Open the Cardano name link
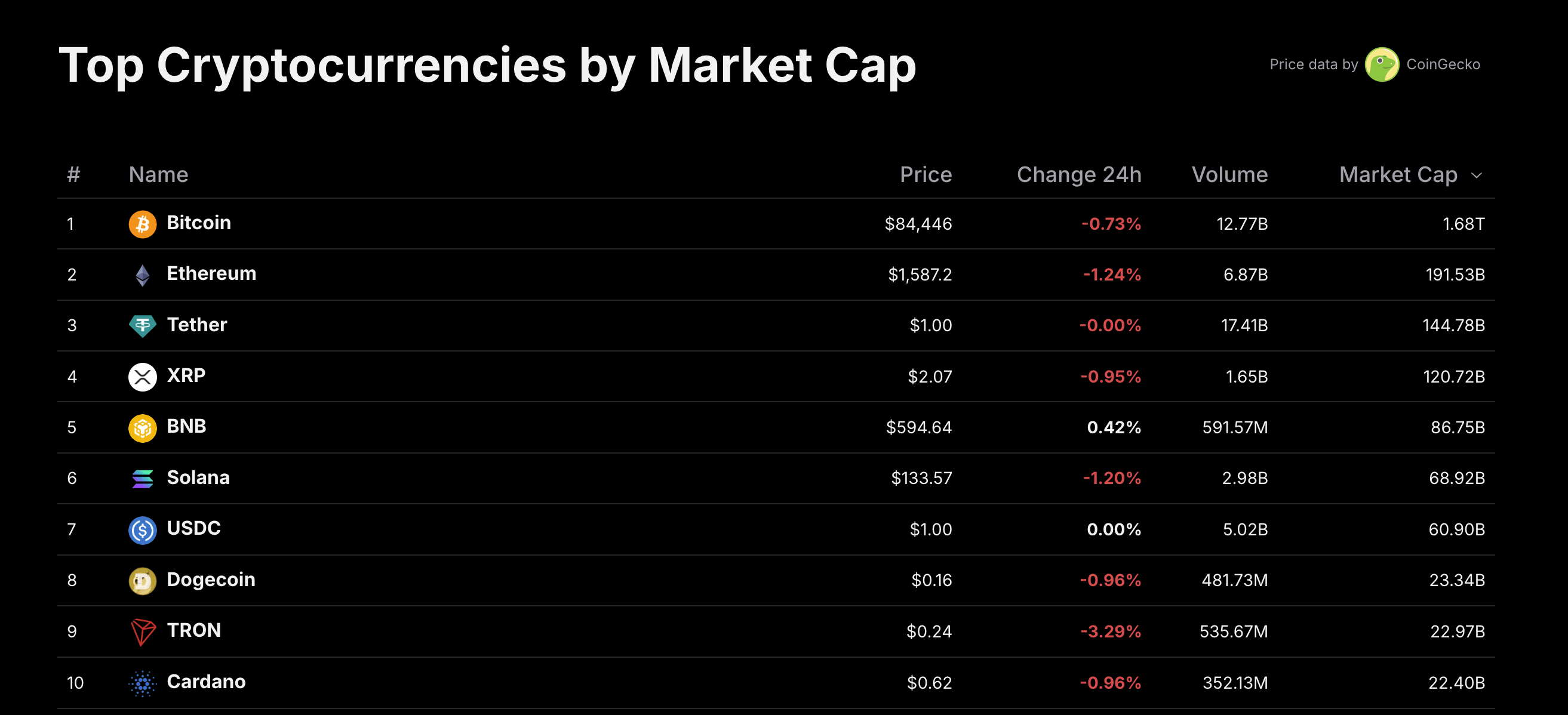This screenshot has height=715, width=1568. [206, 682]
